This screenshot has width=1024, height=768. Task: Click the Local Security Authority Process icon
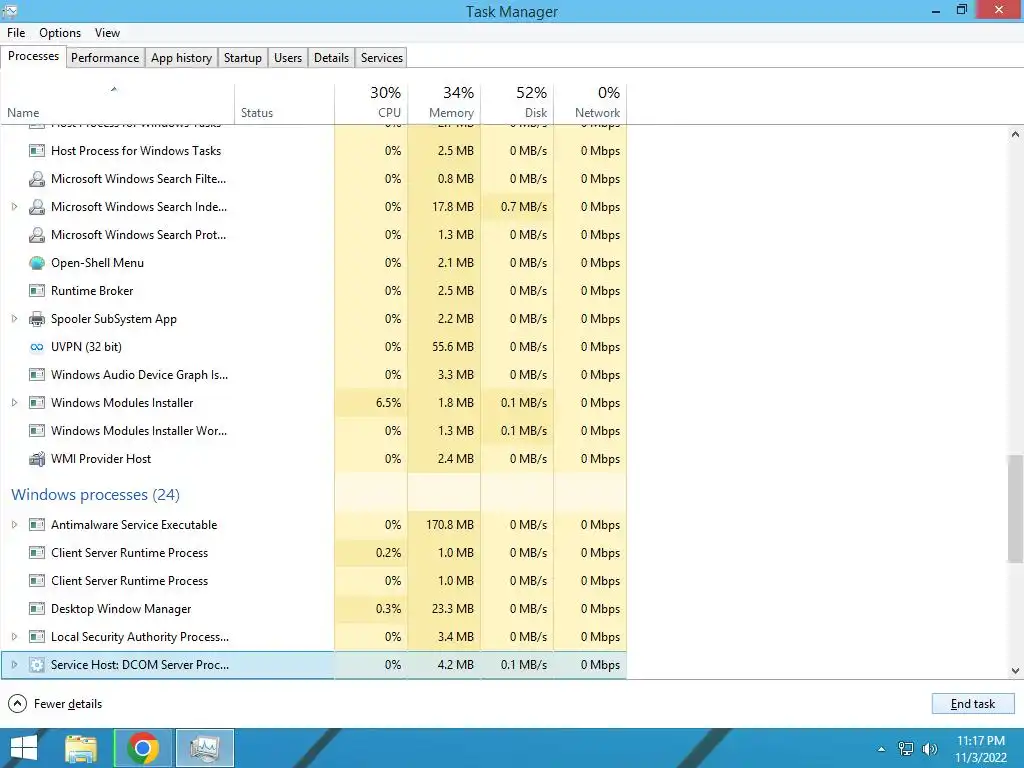37,637
